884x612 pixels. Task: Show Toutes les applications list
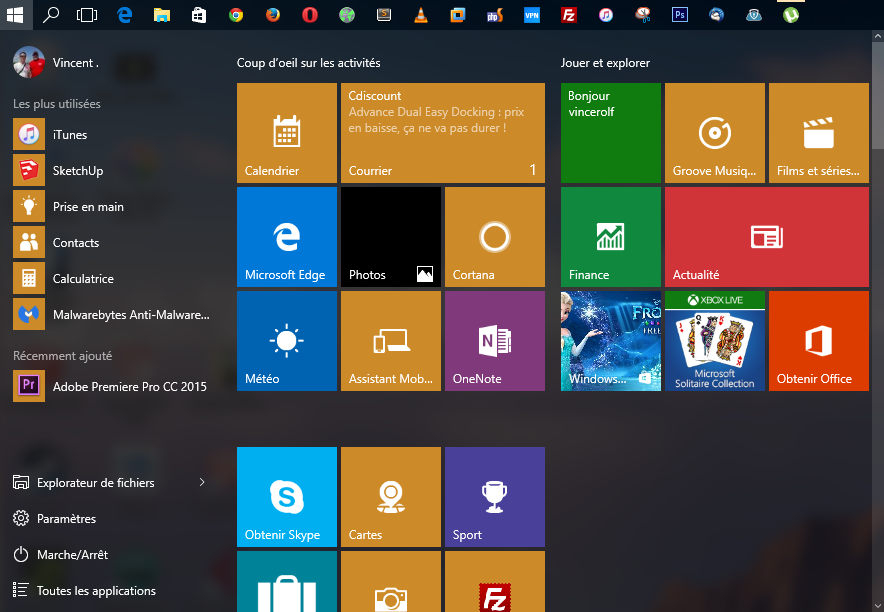(x=95, y=591)
